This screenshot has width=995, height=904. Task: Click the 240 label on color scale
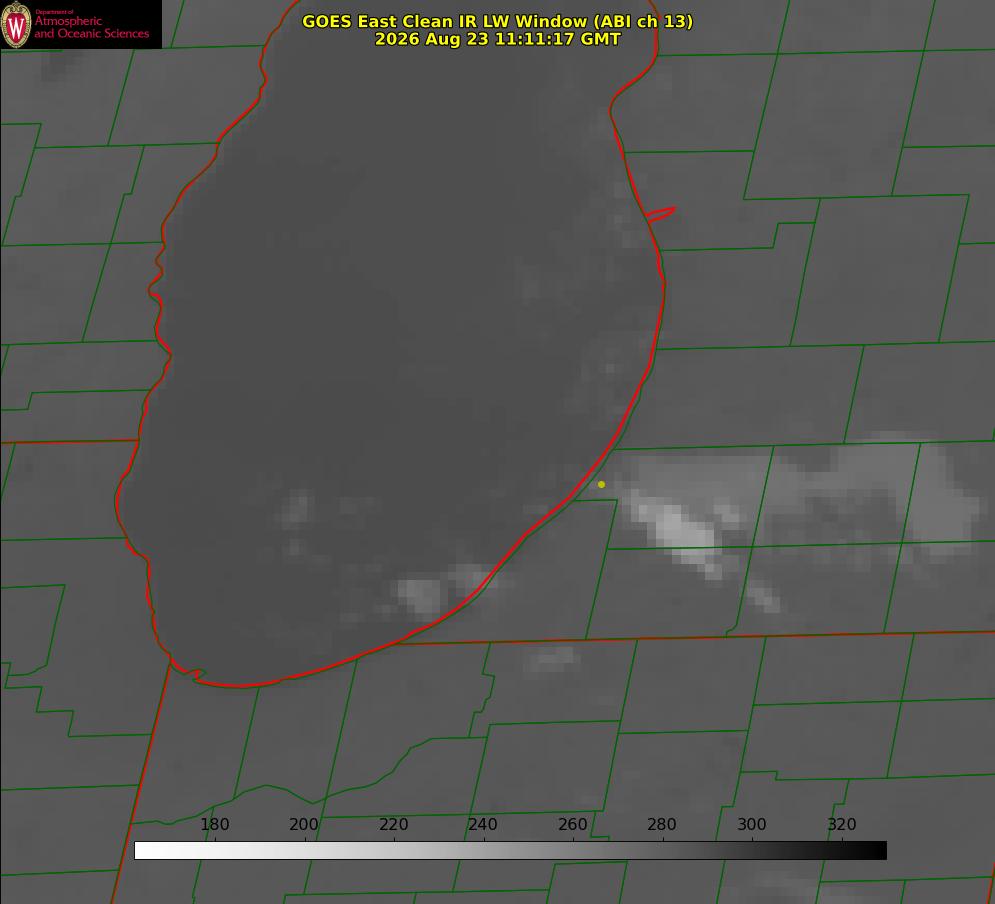pyautogui.click(x=483, y=824)
